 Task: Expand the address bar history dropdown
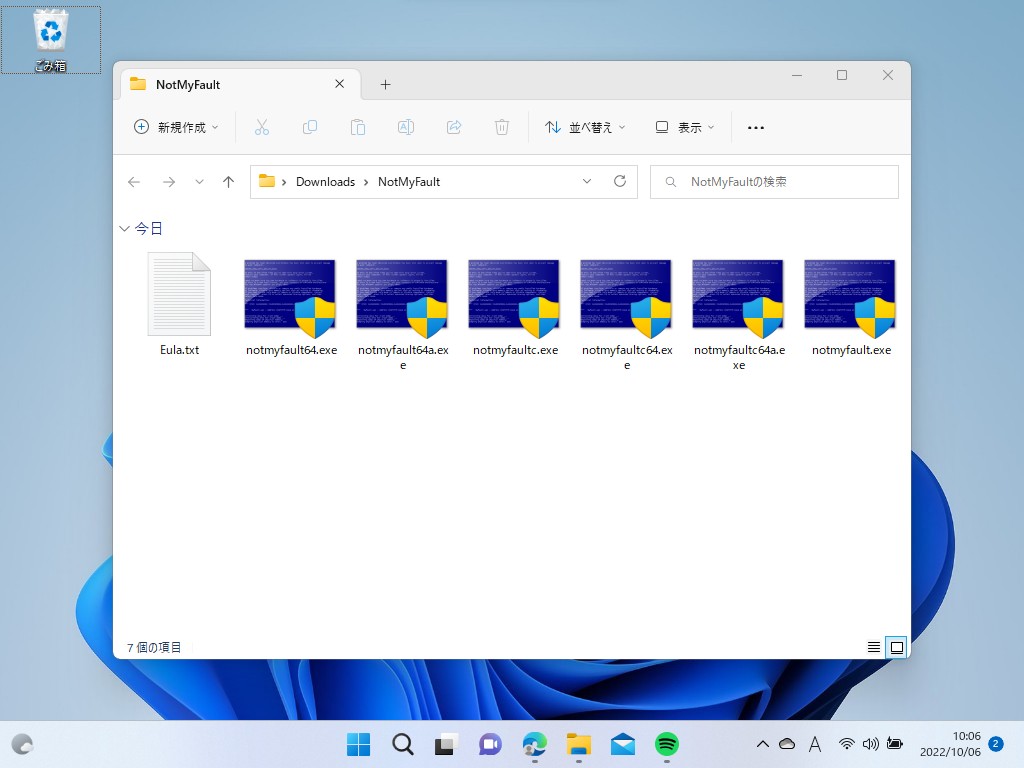pyautogui.click(x=588, y=181)
